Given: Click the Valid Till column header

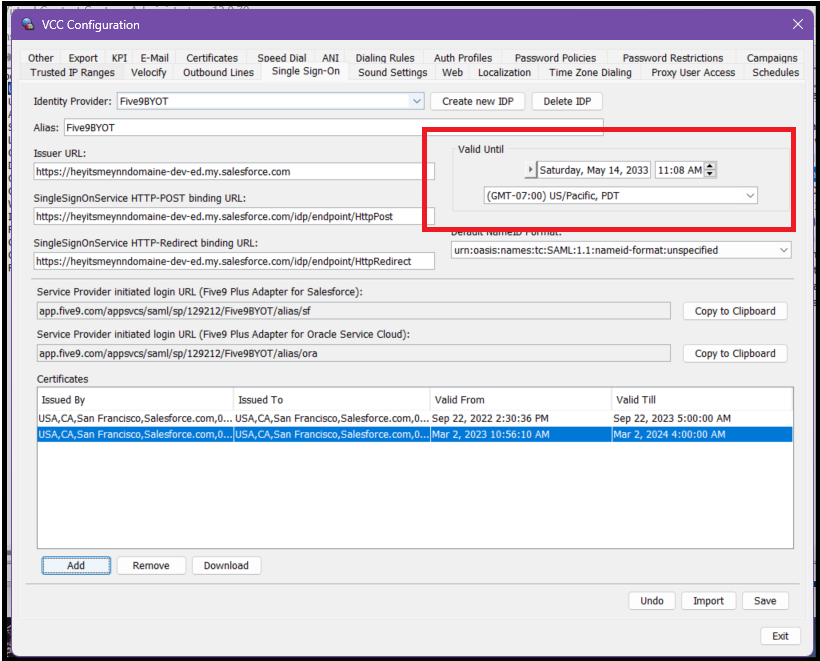Looking at the screenshot, I should click(x=702, y=400).
